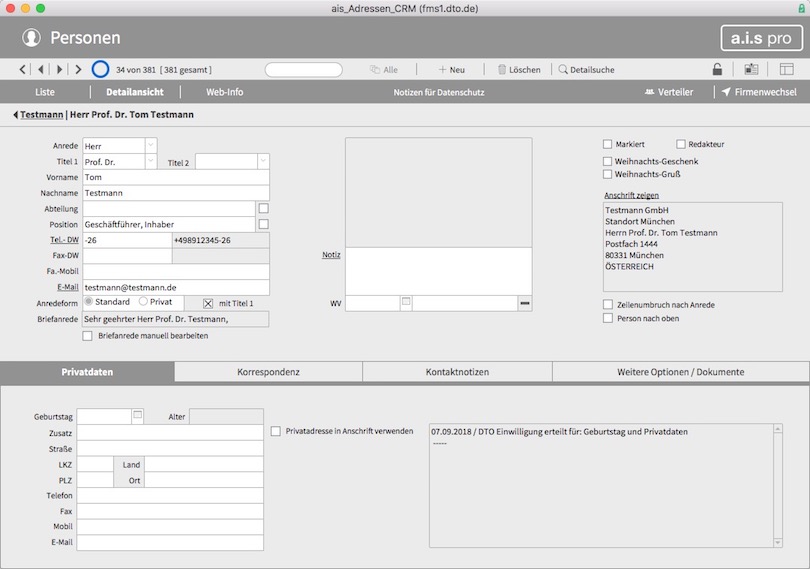Open the contact card icon
Image resolution: width=810 pixels, height=569 pixels.
coord(751,69)
